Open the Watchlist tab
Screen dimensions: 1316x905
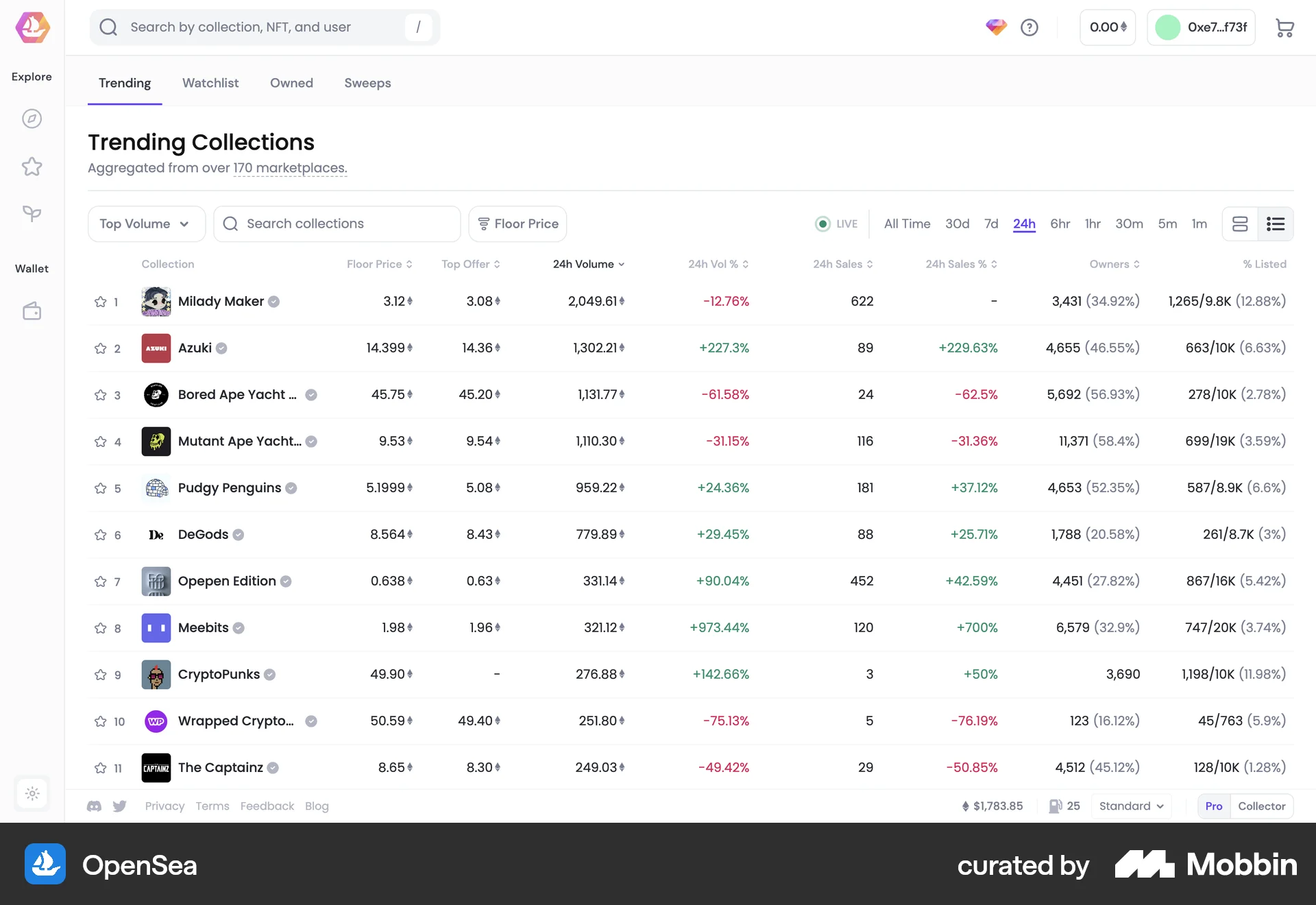click(x=210, y=83)
